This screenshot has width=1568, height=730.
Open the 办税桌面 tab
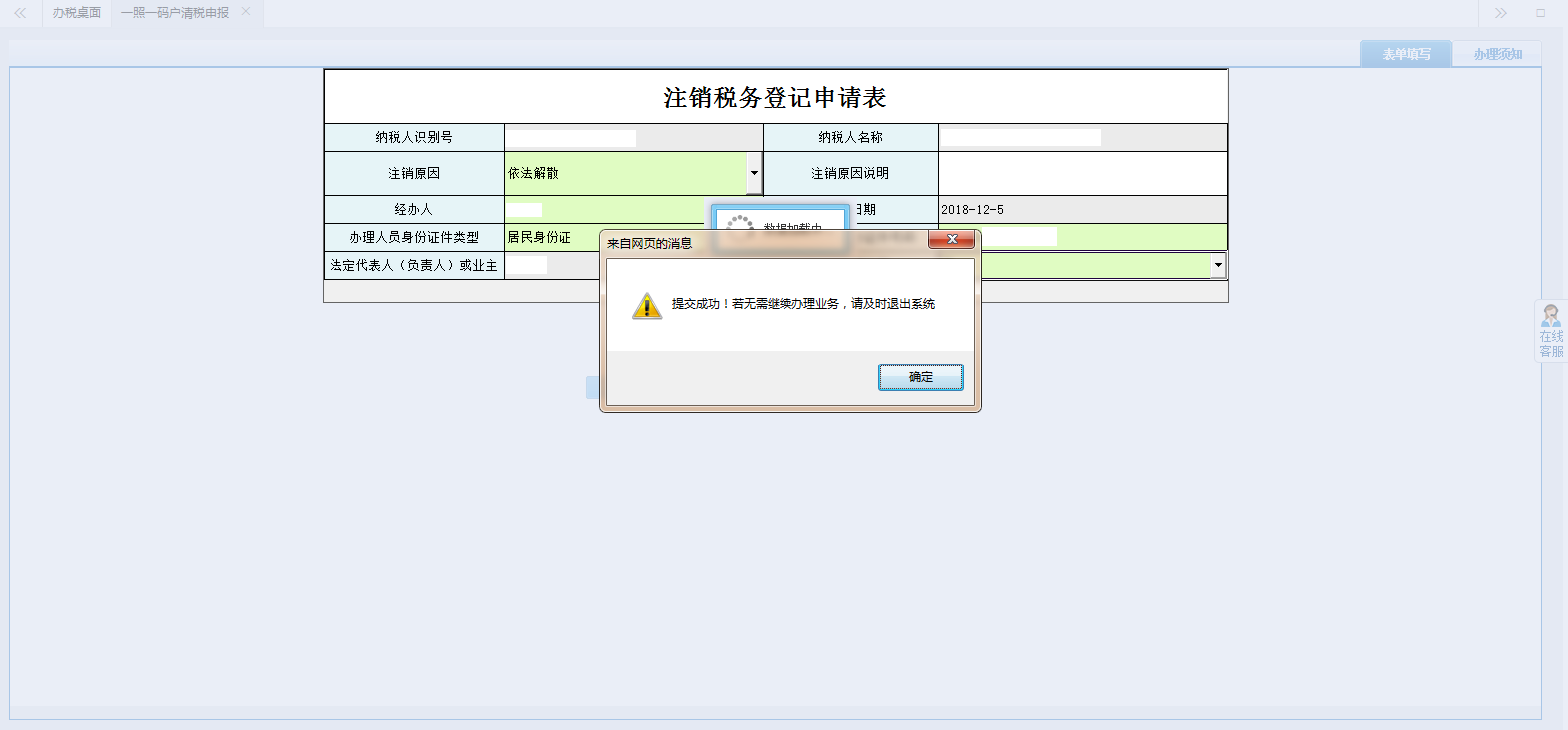coord(77,13)
